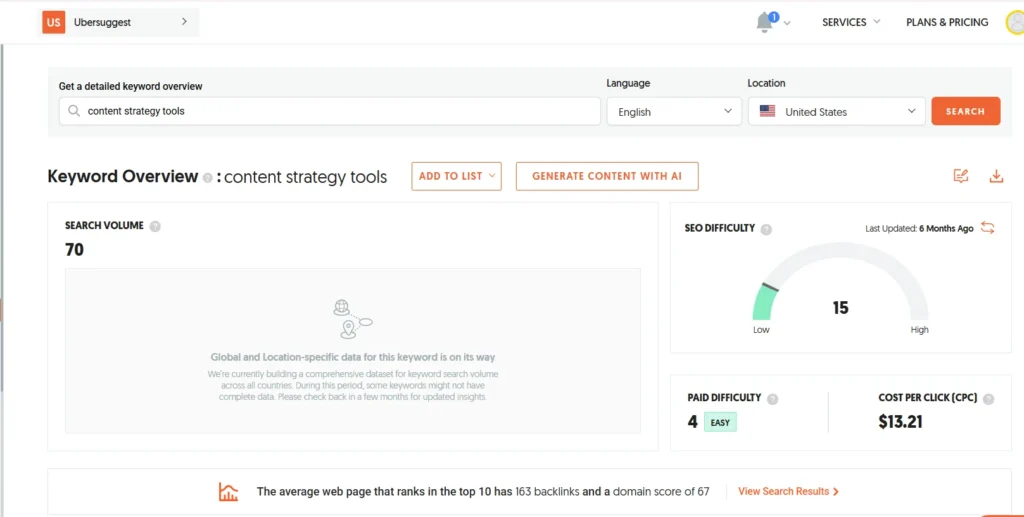This screenshot has width=1024, height=517.
Task: Open the Location dropdown
Action: tap(836, 111)
